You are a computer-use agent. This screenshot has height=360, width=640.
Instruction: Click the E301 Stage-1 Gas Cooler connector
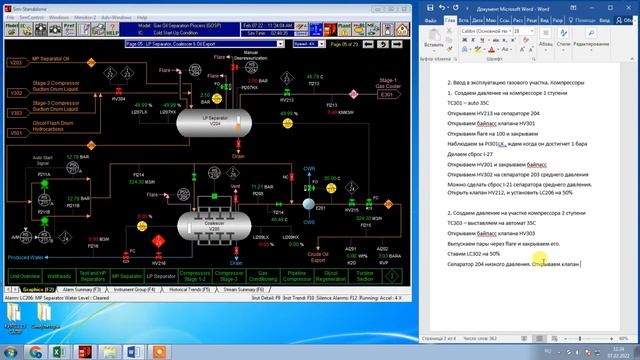pyautogui.click(x=388, y=95)
